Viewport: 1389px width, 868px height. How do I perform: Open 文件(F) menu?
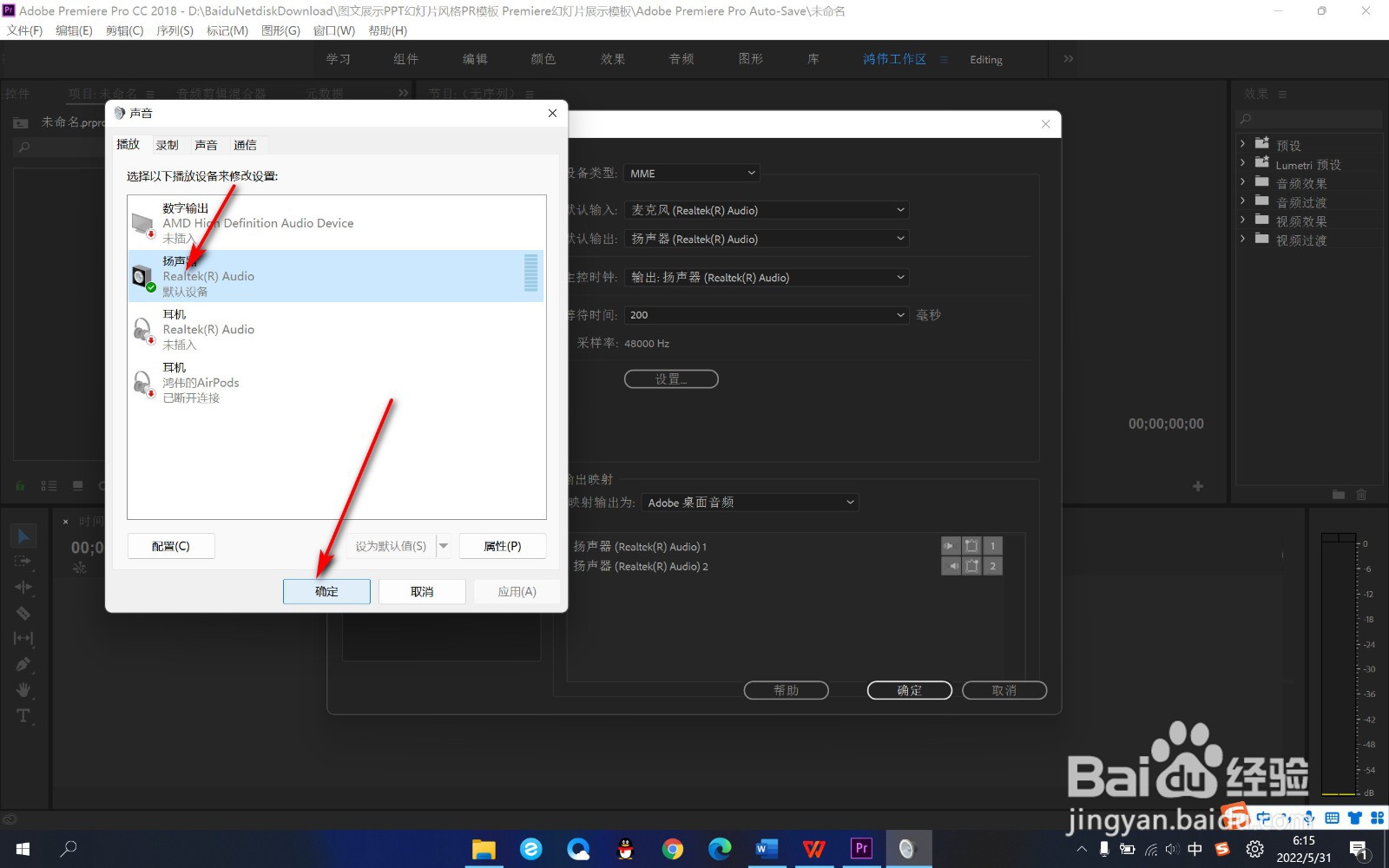(x=24, y=30)
